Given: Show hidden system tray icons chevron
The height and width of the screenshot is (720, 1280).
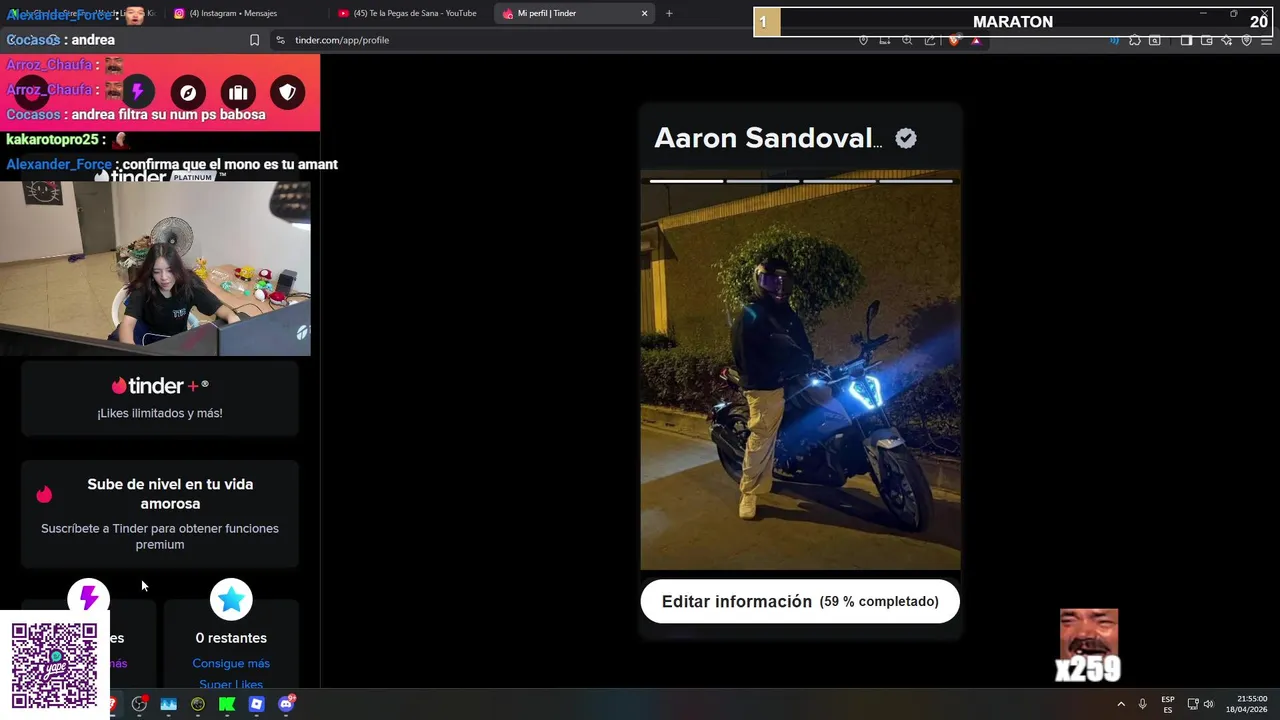Looking at the screenshot, I should [1120, 704].
